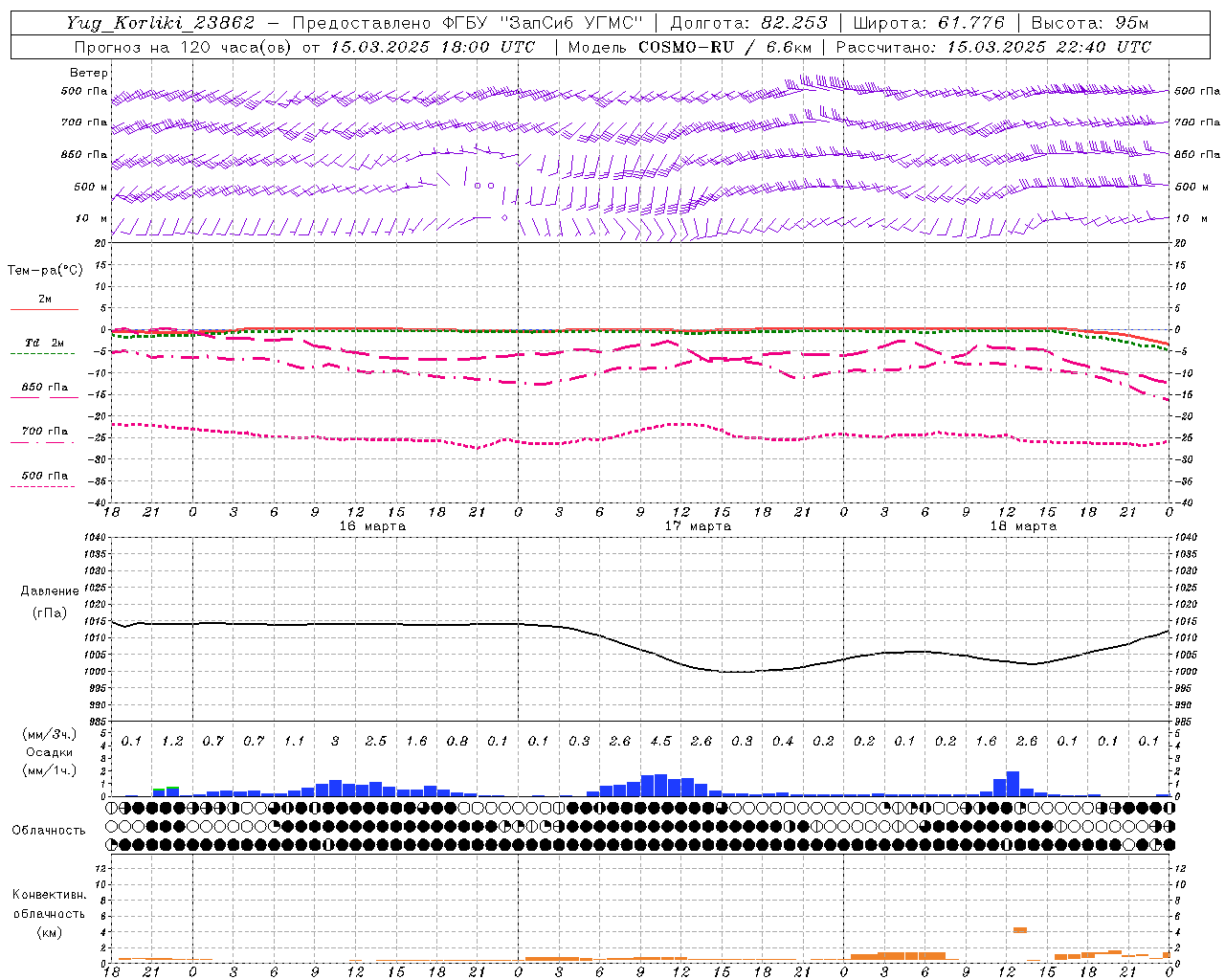Click the tallest blue precipitation bar on 18 марта
The width and height of the screenshot is (1225, 980).
pos(1013,784)
